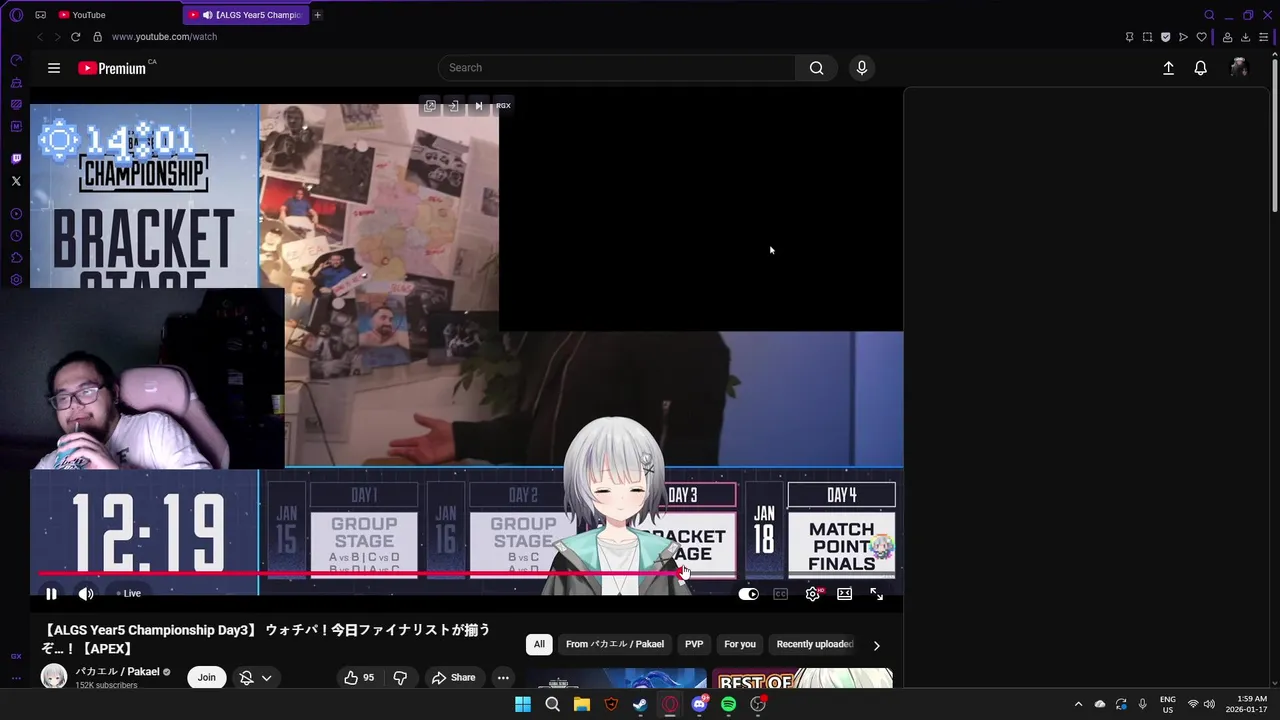Pop out video using detach icon

click(430, 106)
